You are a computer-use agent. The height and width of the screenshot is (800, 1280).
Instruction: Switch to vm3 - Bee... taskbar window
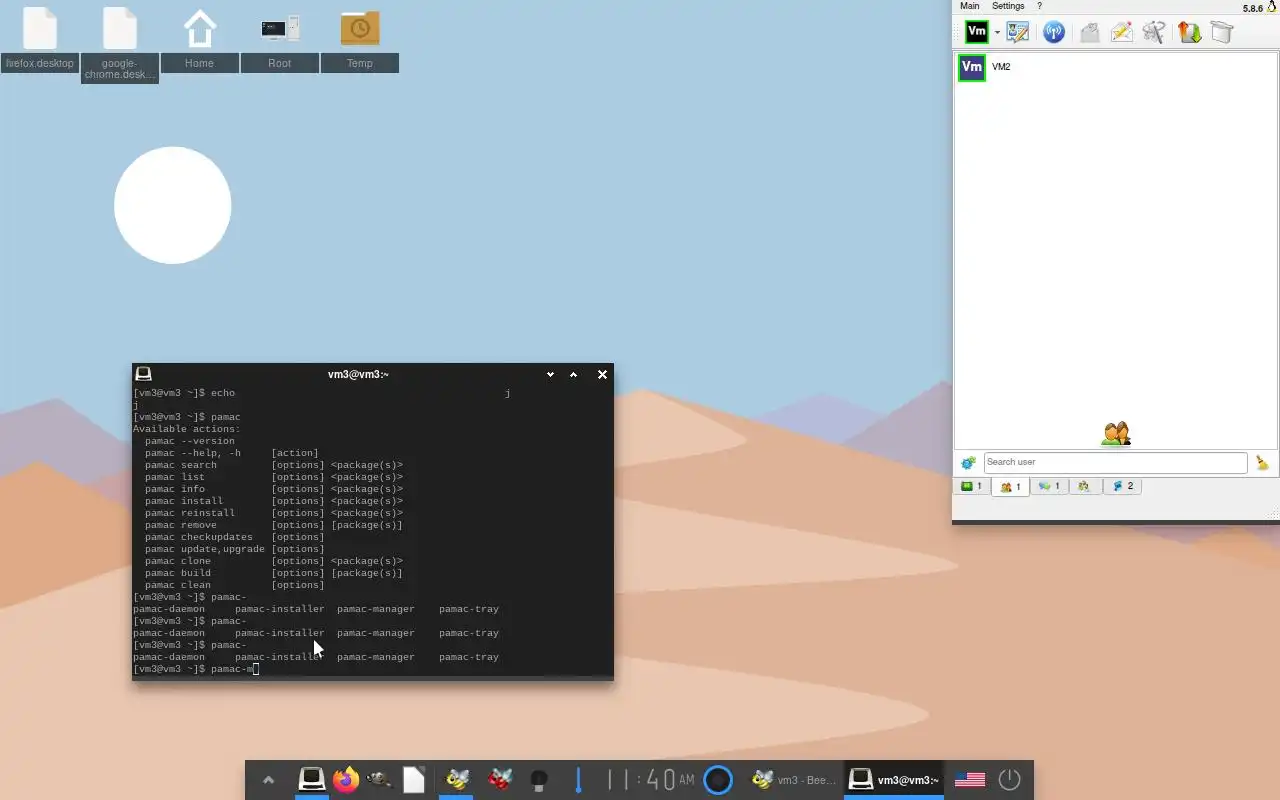click(795, 780)
